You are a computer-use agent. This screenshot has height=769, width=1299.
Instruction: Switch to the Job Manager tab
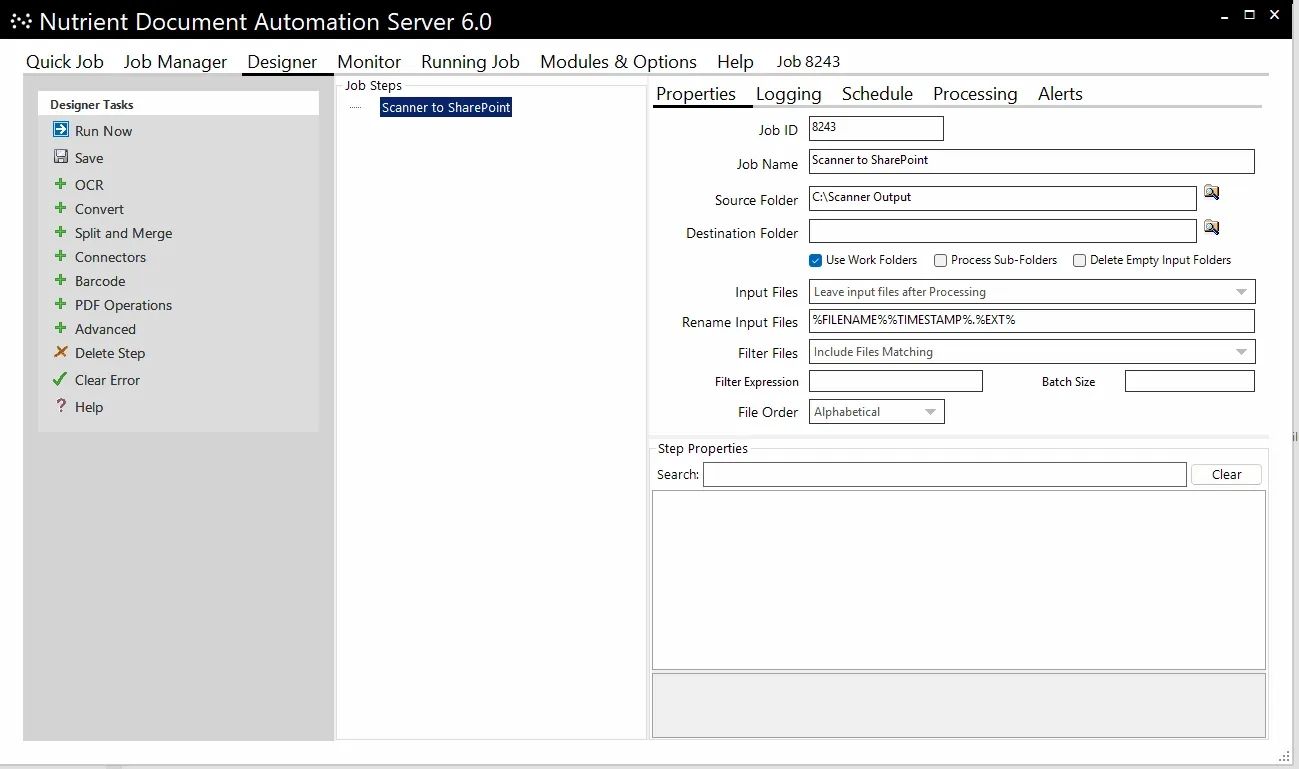coord(176,62)
